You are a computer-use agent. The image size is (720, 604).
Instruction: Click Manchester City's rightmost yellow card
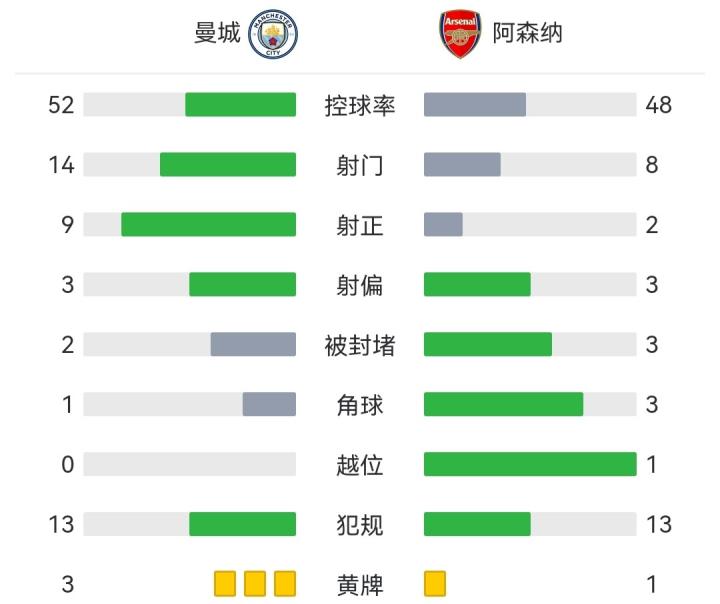(x=285, y=584)
